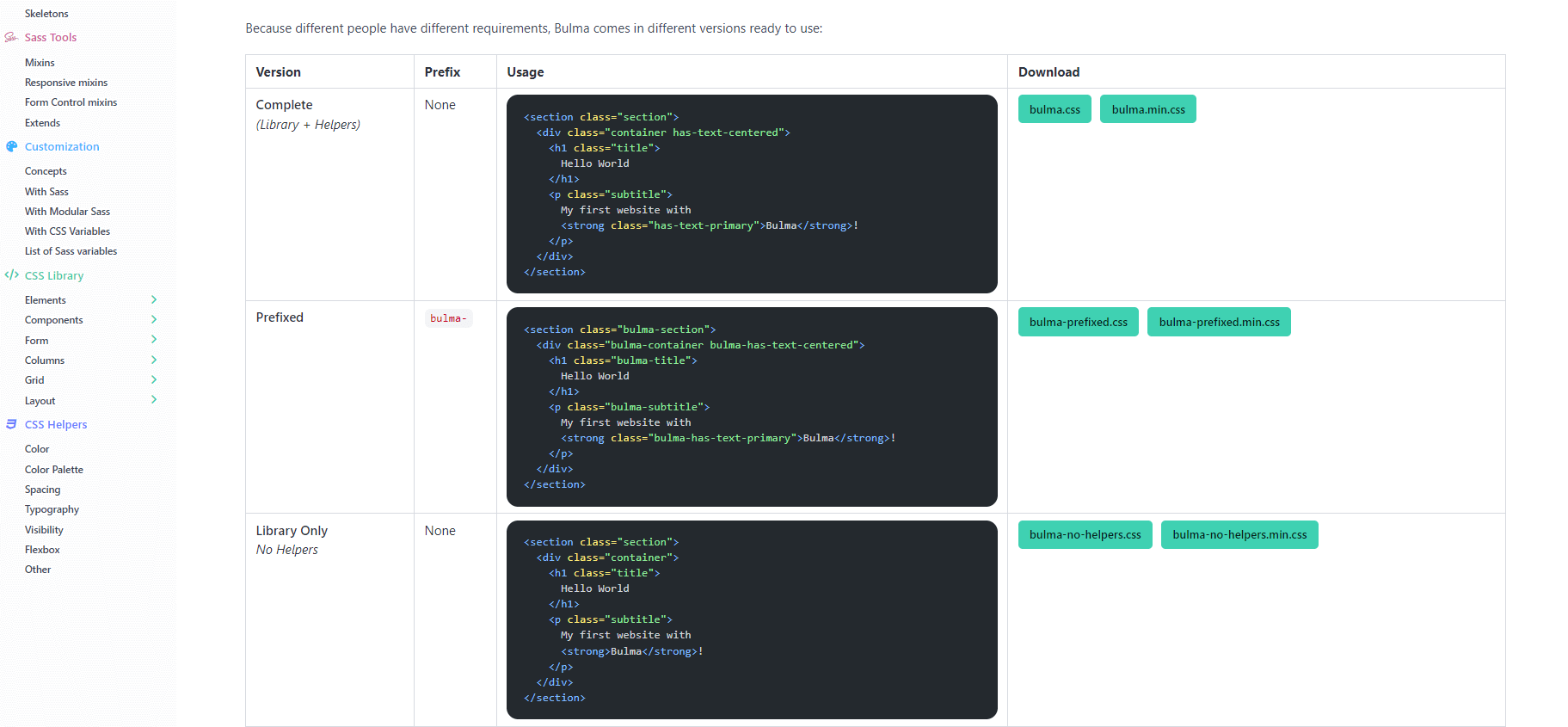Open the Visibility helpers page

[44, 530]
